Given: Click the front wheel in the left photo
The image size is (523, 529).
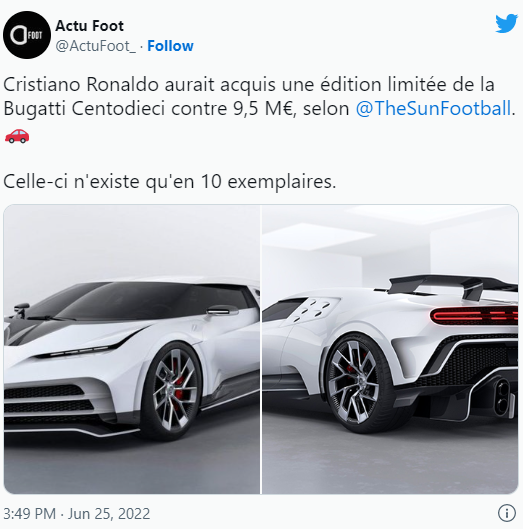Looking at the screenshot, I should (174, 390).
